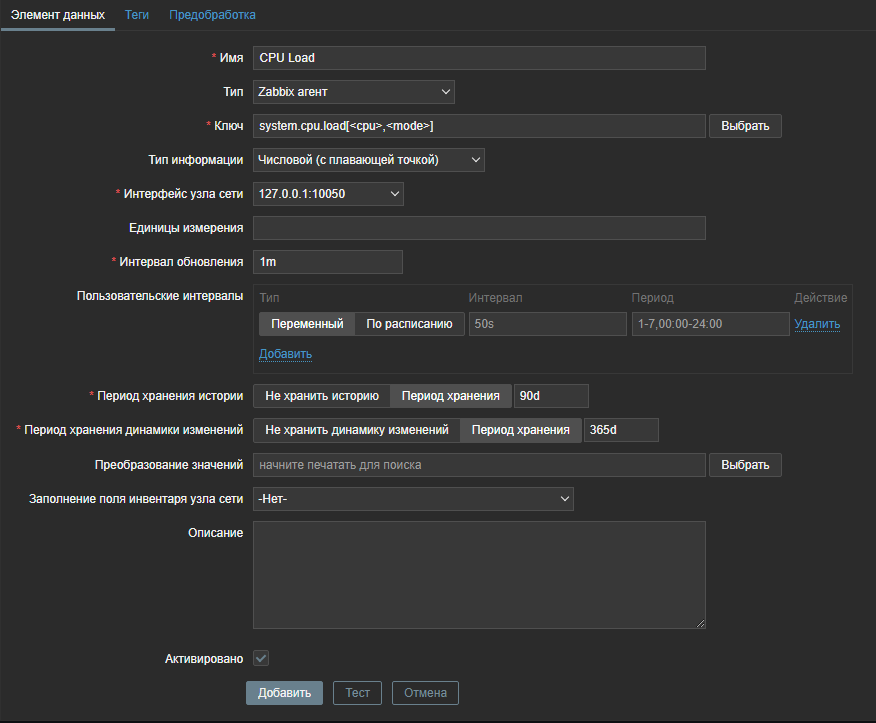The image size is (876, 723).
Task: Toggle the Активировано checkbox
Action: pyautogui.click(x=261, y=658)
